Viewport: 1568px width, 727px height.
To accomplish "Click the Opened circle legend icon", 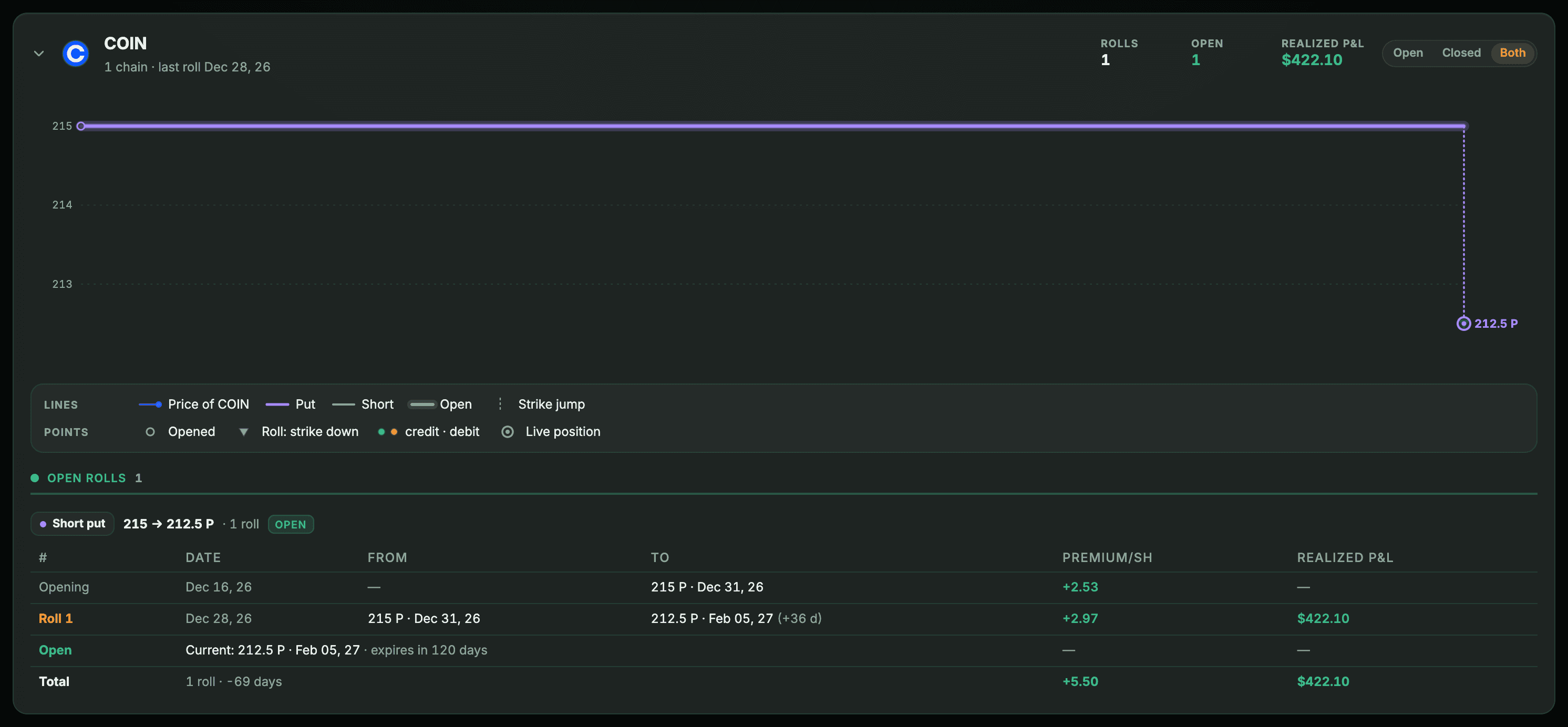I will point(150,432).
